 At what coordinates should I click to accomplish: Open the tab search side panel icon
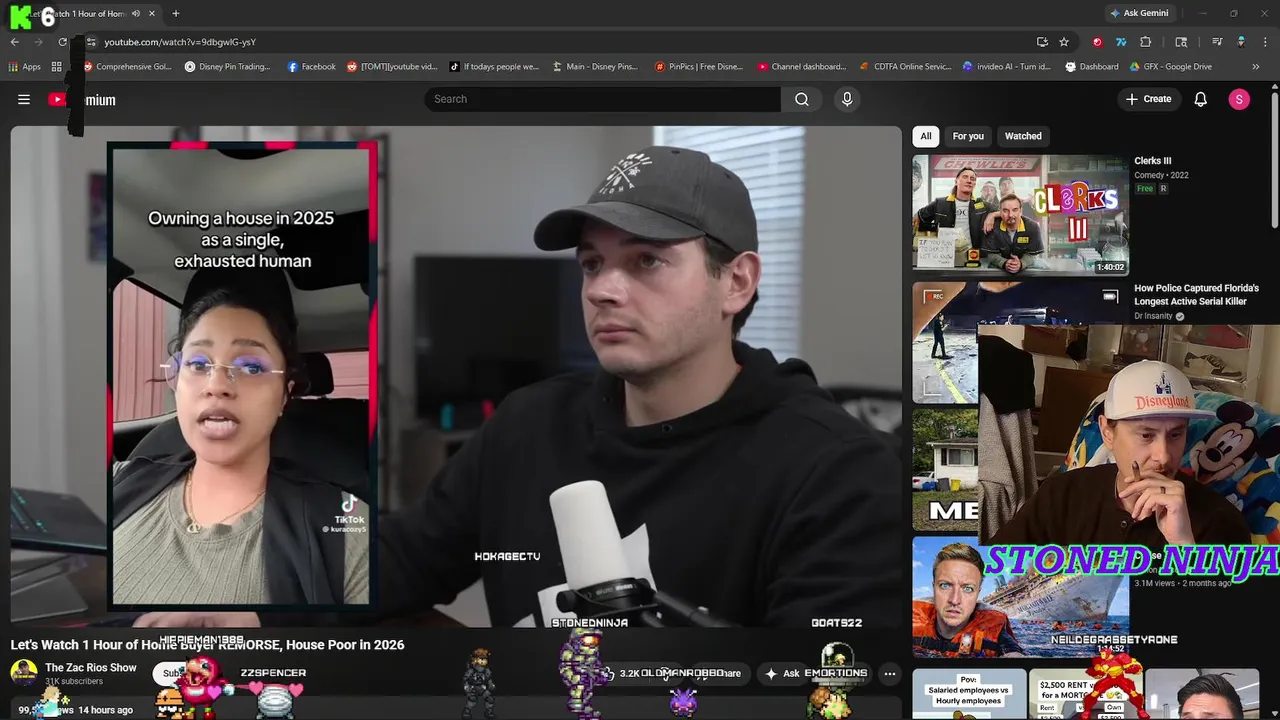click(x=1181, y=42)
